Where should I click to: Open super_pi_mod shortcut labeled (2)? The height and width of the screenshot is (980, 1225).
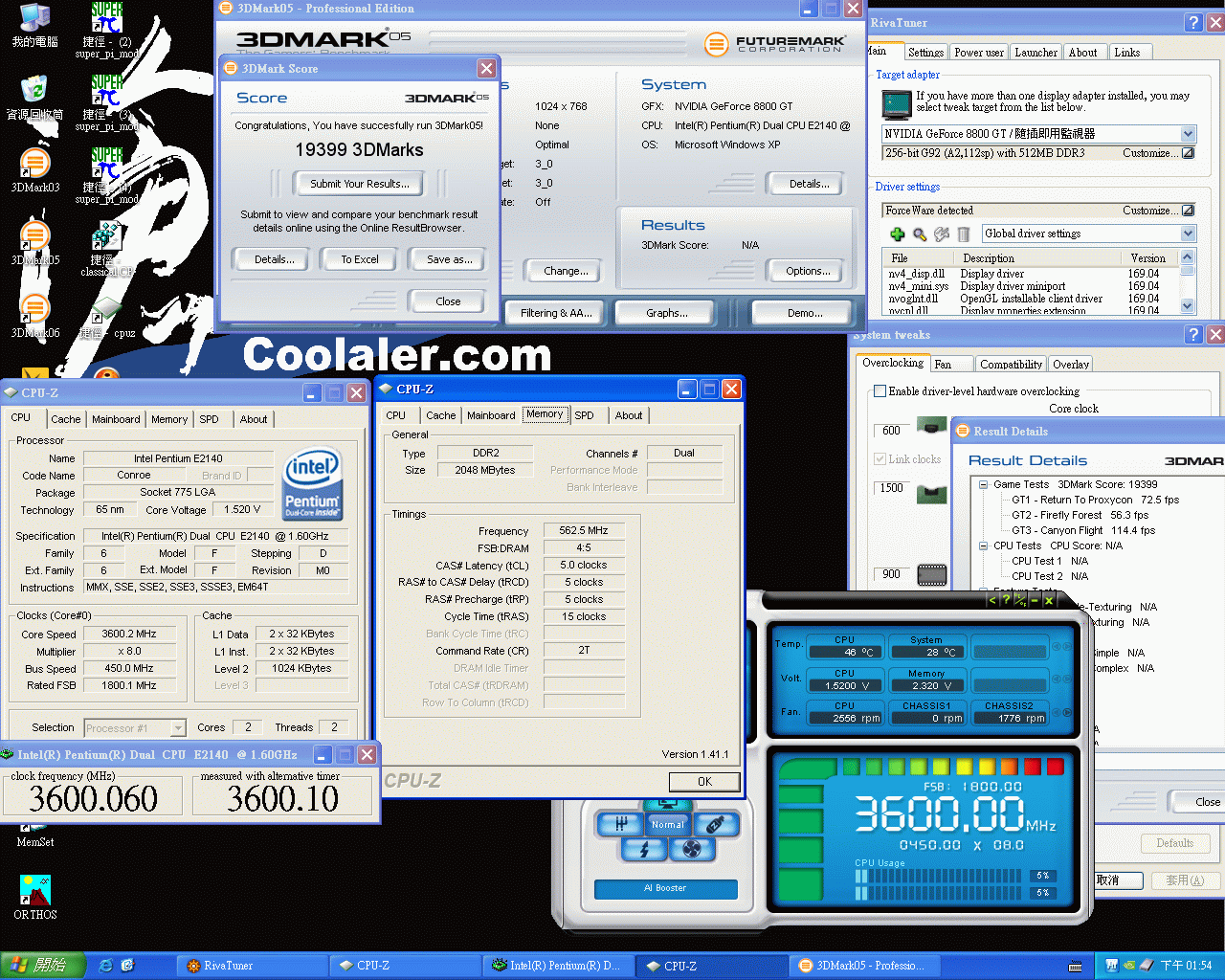point(107,29)
